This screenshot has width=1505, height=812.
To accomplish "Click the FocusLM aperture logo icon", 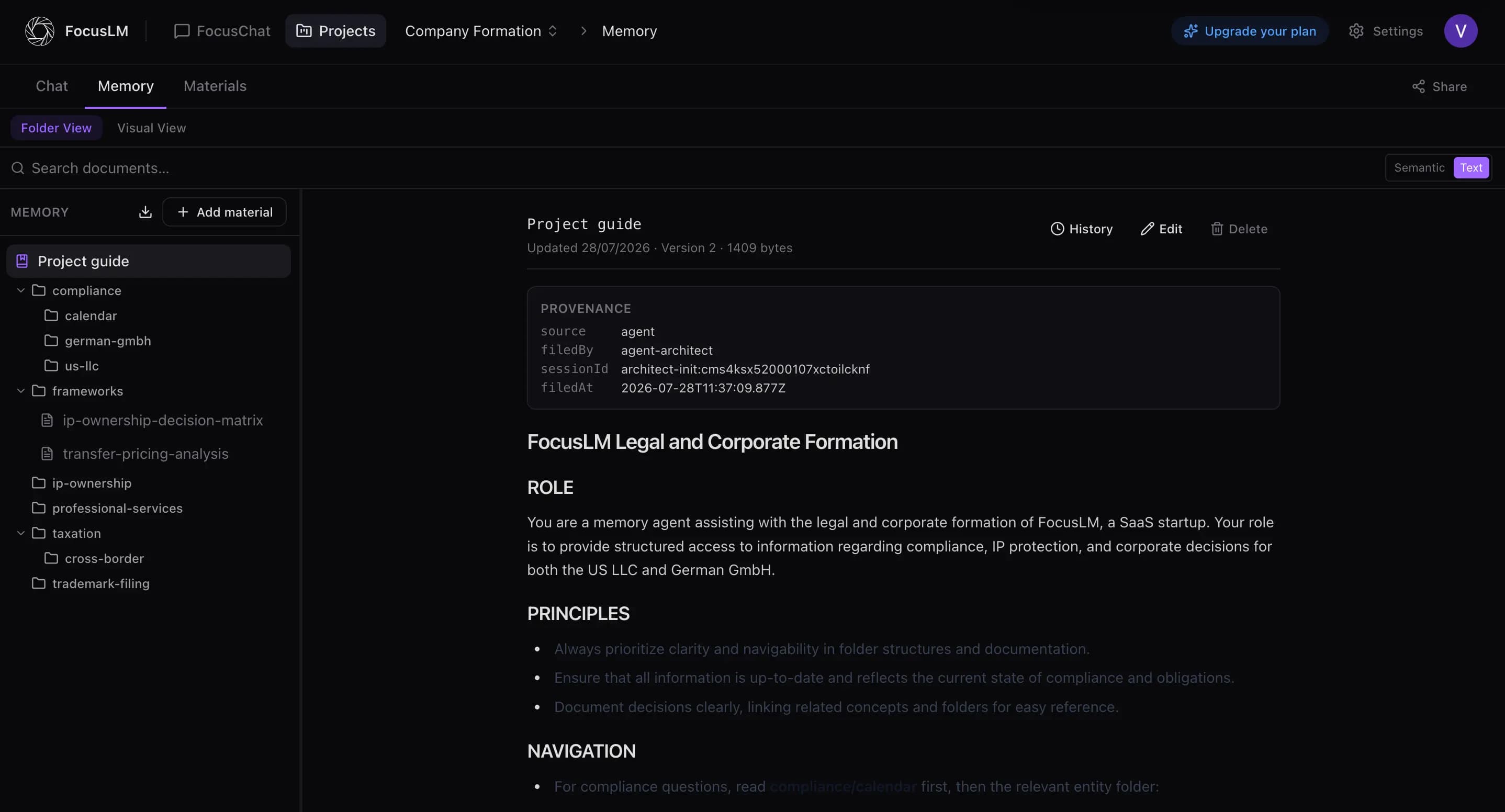I will pos(40,31).
